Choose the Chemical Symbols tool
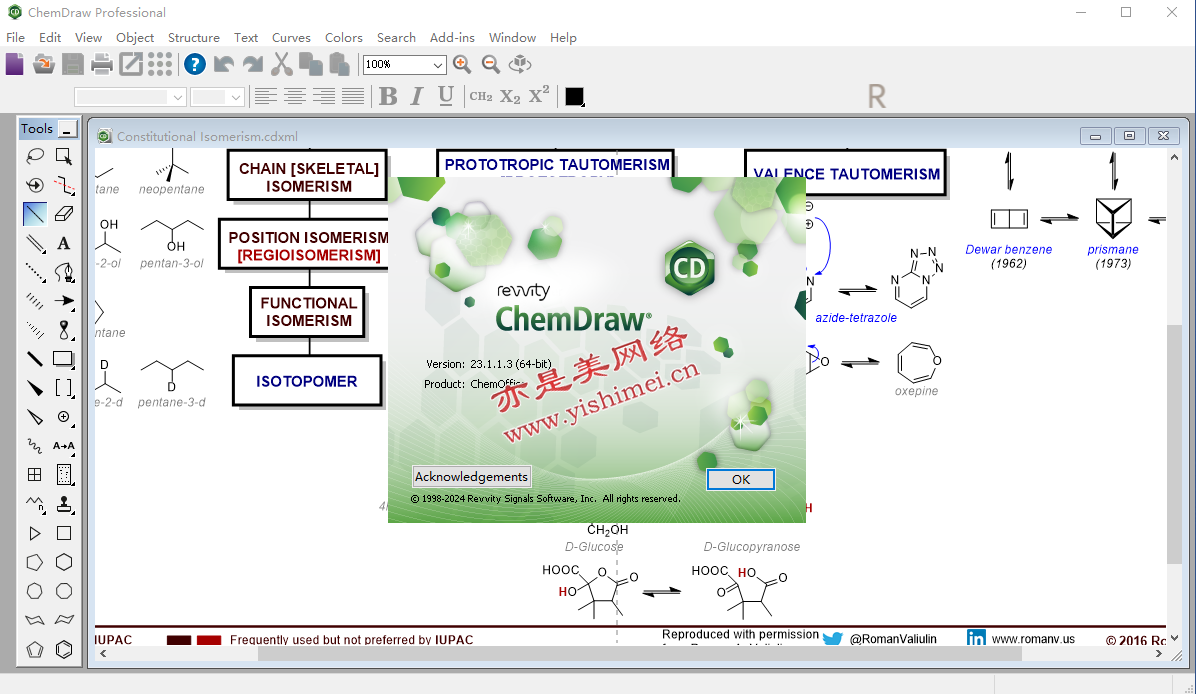Image resolution: width=1196 pixels, height=694 pixels. point(64,417)
